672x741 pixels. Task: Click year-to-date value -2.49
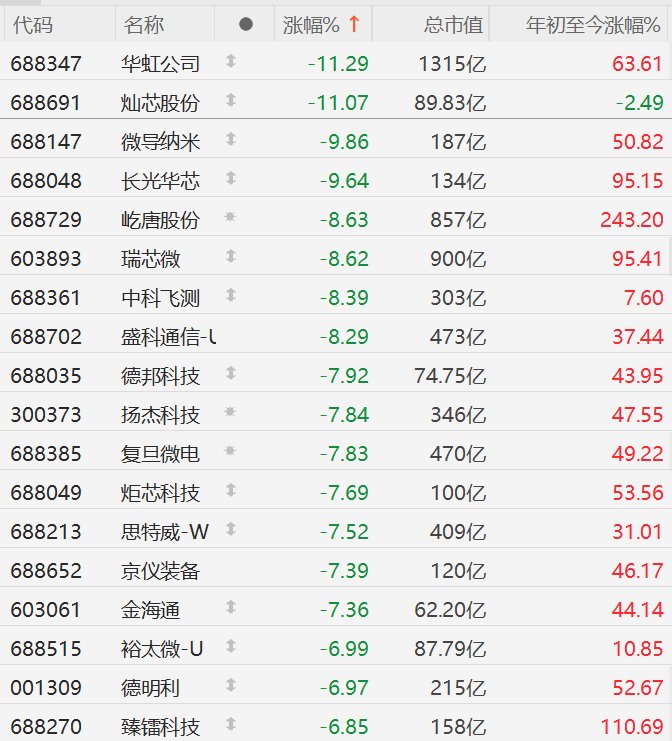pos(640,103)
